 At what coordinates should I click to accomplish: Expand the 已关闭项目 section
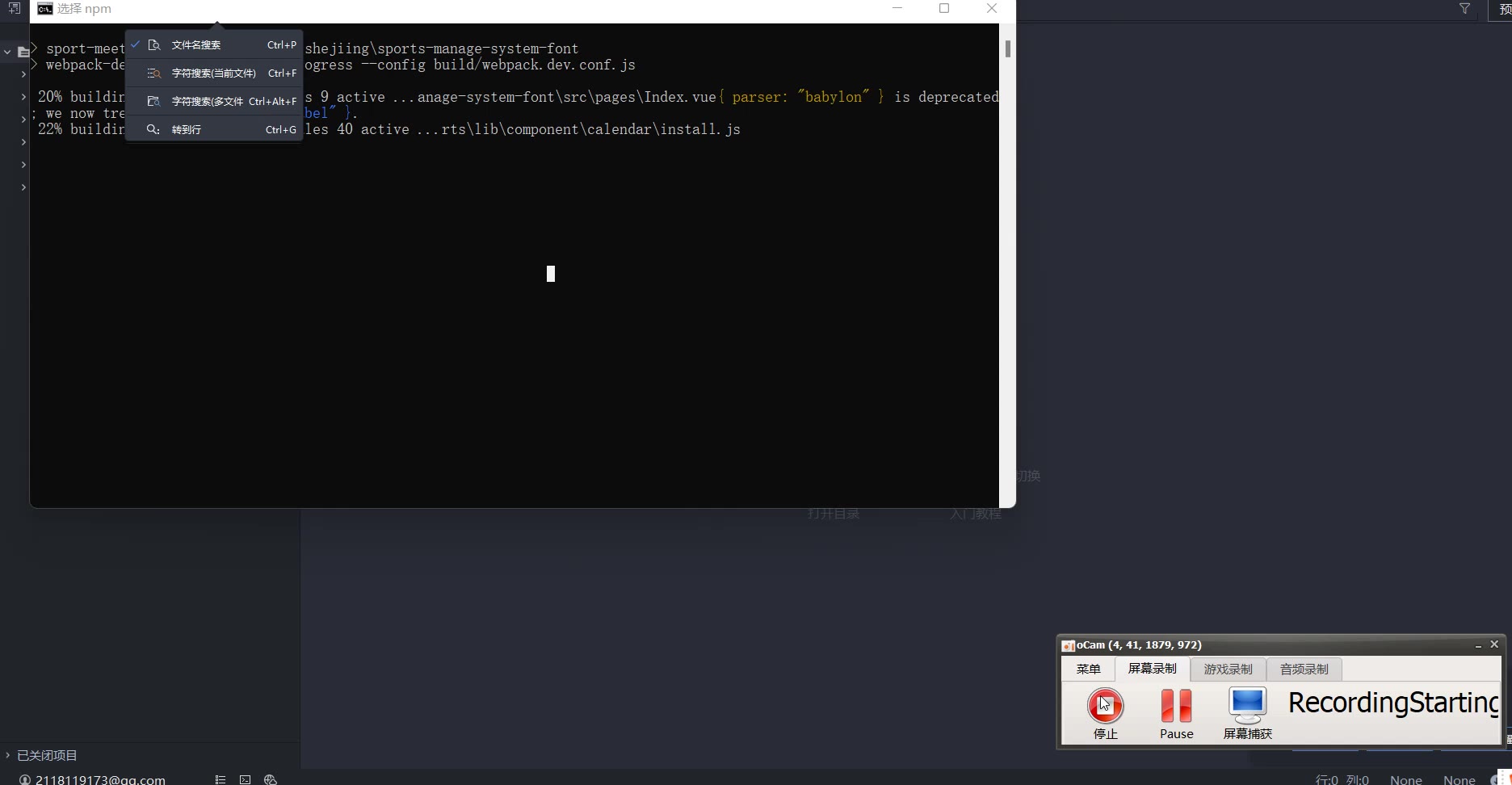pyautogui.click(x=7, y=755)
